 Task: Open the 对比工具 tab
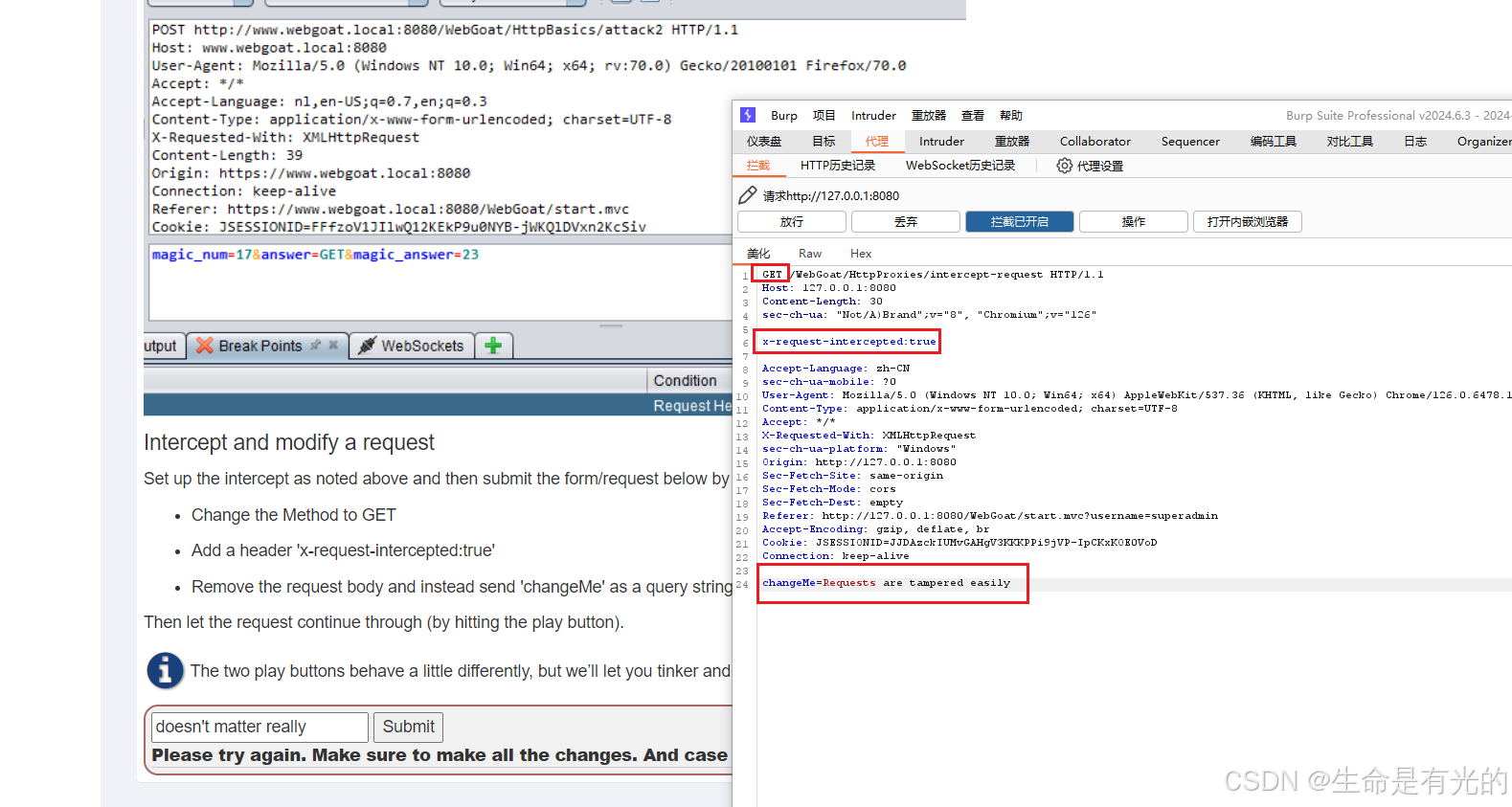point(1349,141)
